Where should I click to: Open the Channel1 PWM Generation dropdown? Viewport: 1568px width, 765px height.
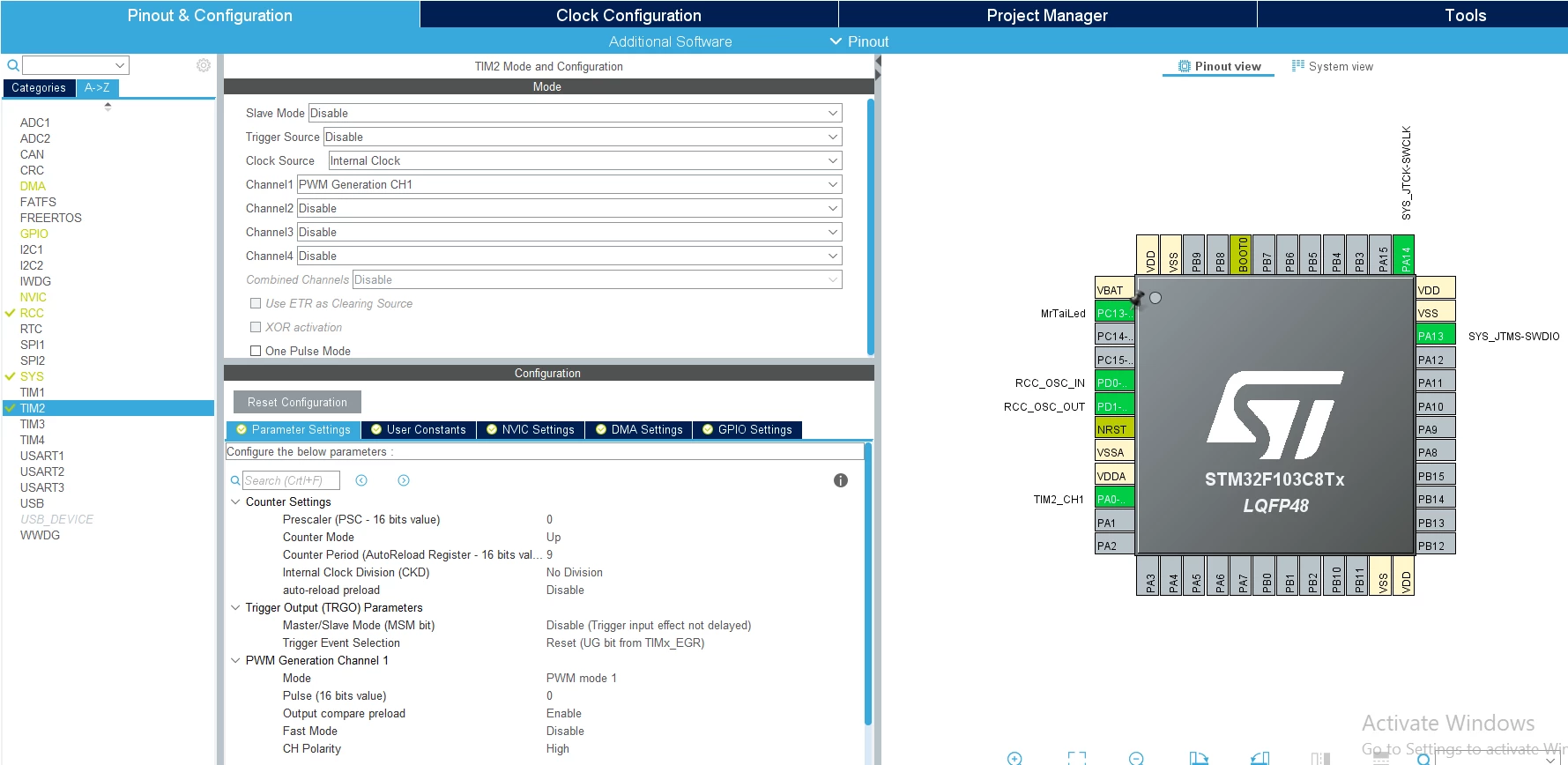click(x=569, y=184)
